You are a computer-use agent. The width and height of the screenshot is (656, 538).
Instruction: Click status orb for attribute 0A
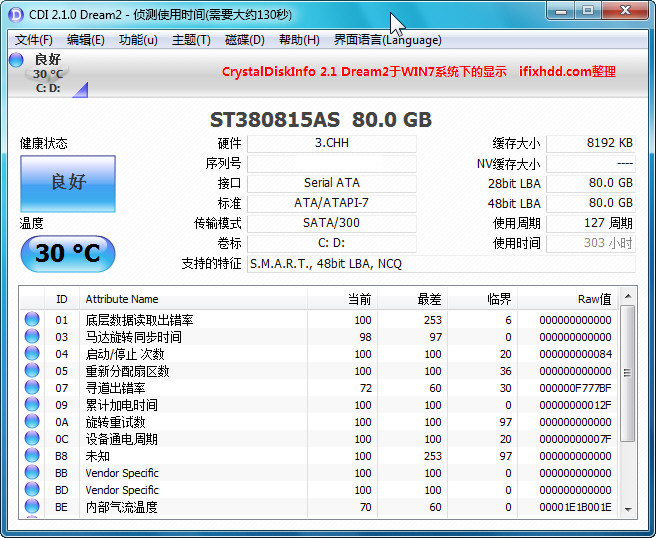tap(32, 422)
